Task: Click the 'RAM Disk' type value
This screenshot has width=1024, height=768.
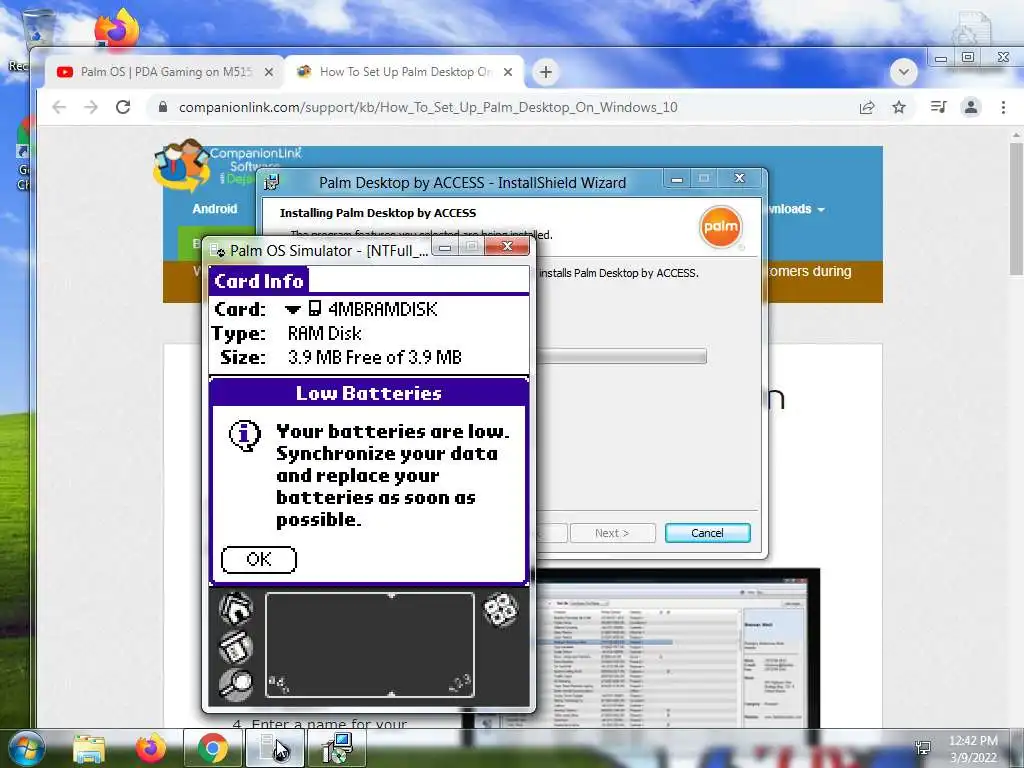Action: (325, 334)
